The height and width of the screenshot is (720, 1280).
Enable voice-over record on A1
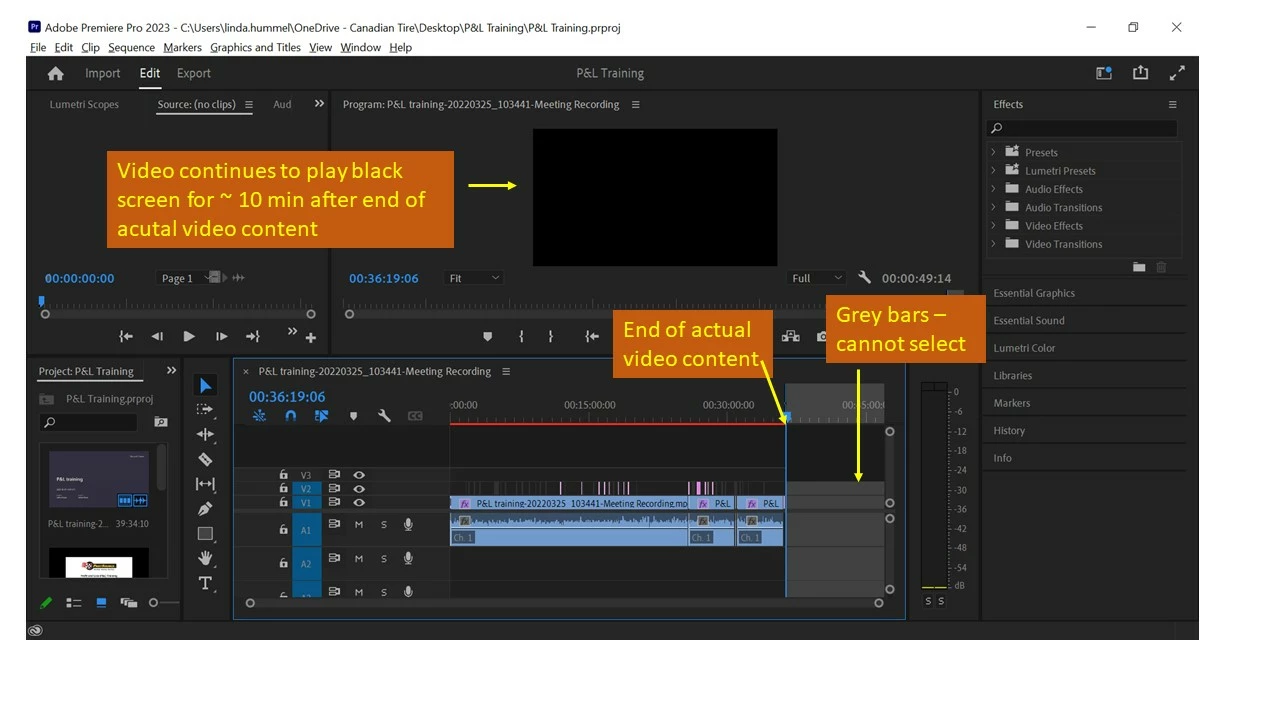coord(408,525)
